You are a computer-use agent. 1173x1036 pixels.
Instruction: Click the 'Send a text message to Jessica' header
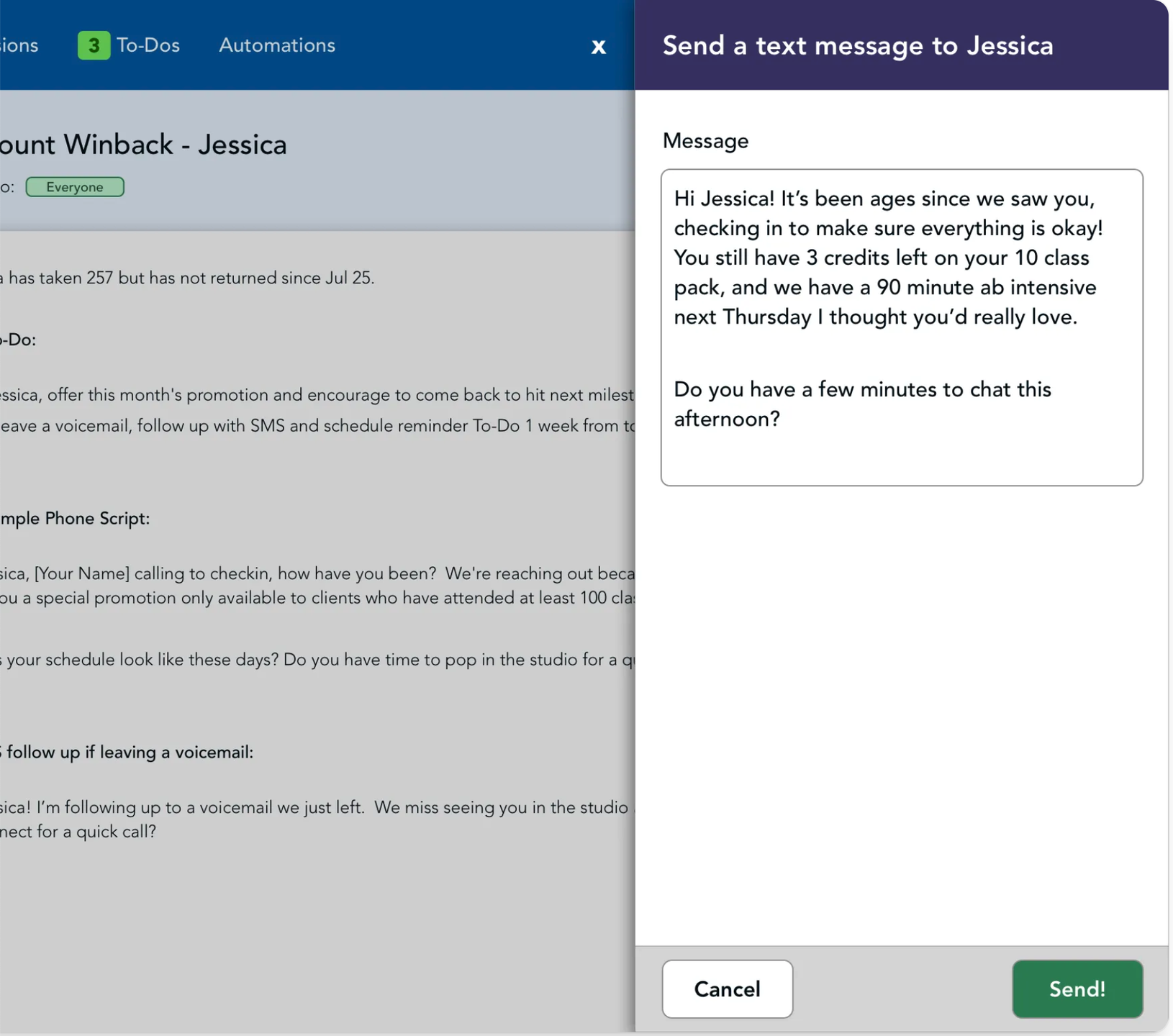tap(857, 46)
